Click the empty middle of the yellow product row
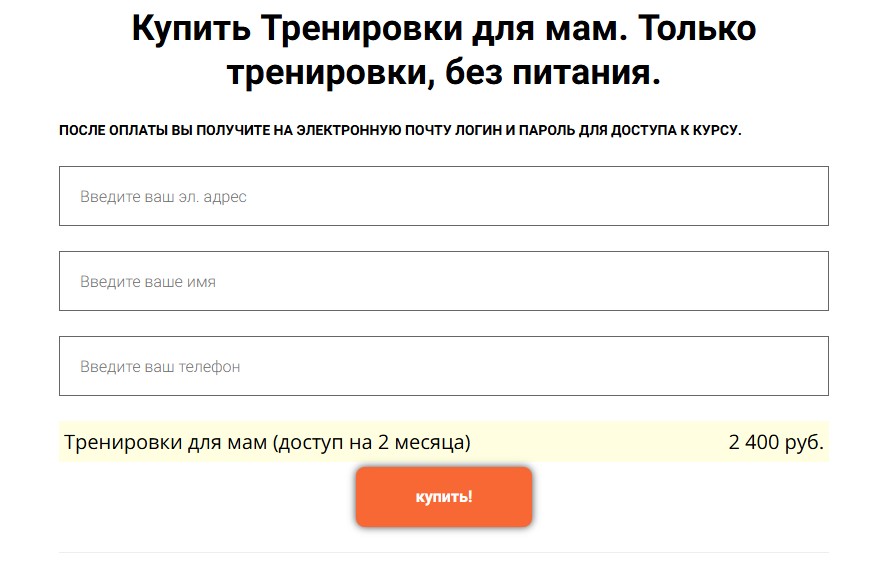 600,442
